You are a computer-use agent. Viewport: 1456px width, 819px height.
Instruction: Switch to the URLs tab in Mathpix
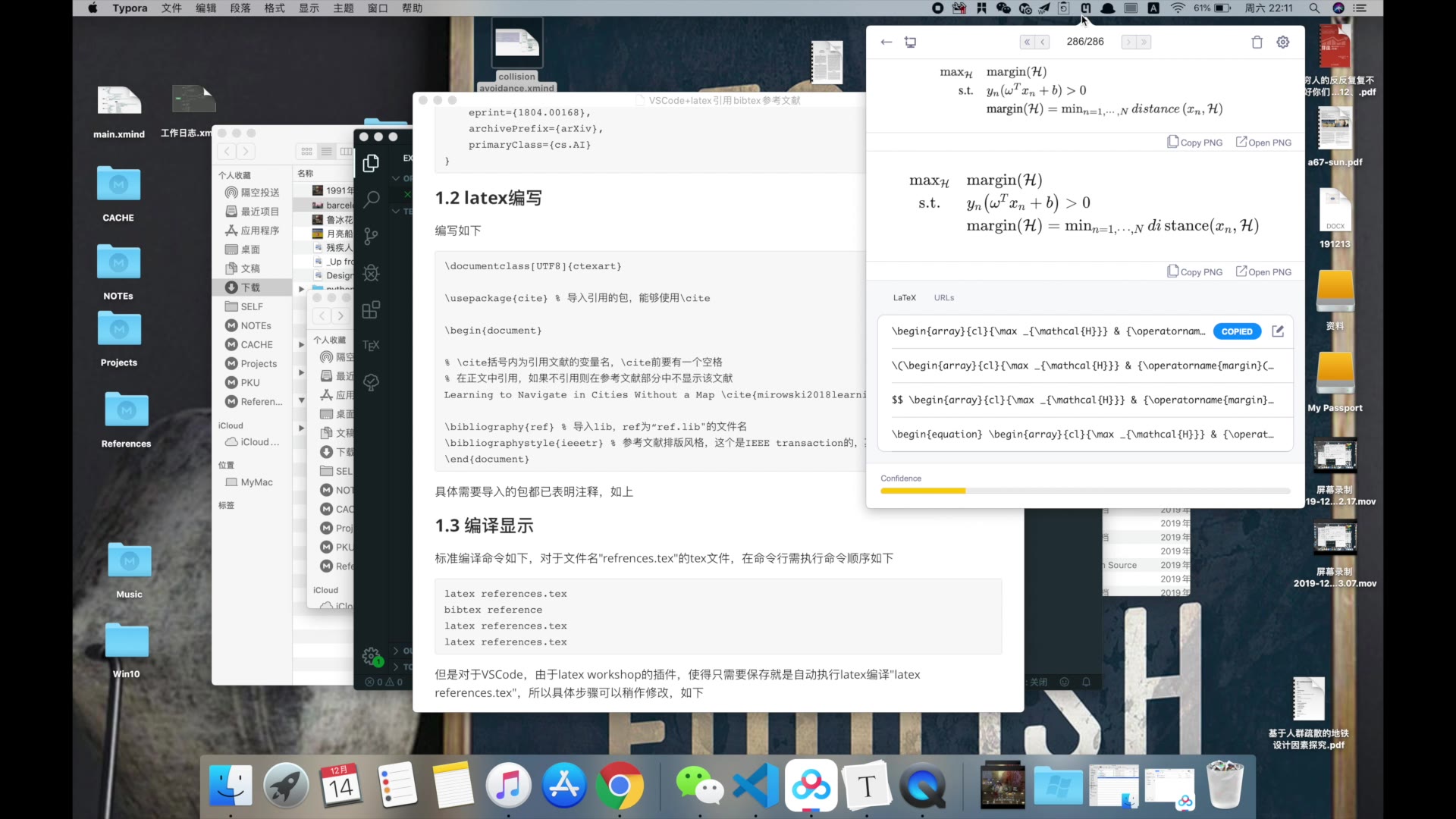coord(943,297)
